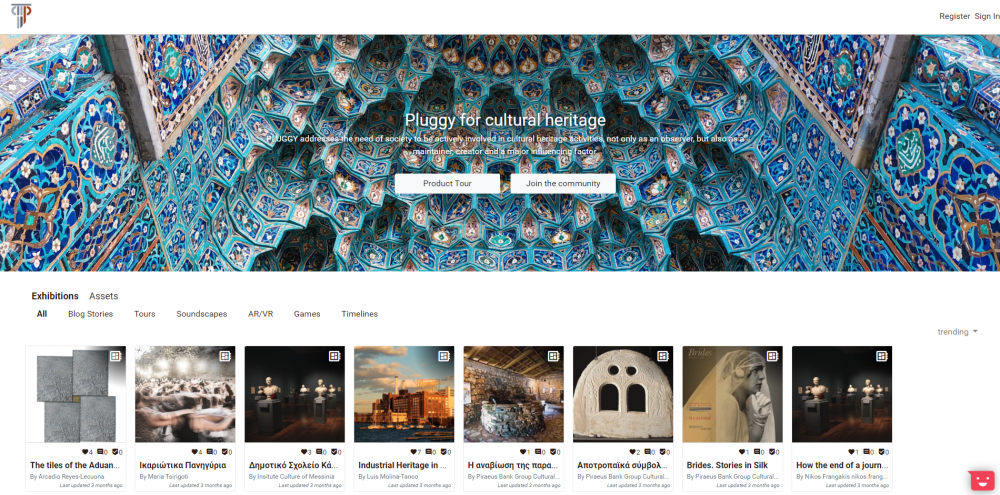Viewport: 1000px width, 495px height.
Task: Click shield badge icon on Δημοτικό Σχολείο card
Action: point(334,452)
